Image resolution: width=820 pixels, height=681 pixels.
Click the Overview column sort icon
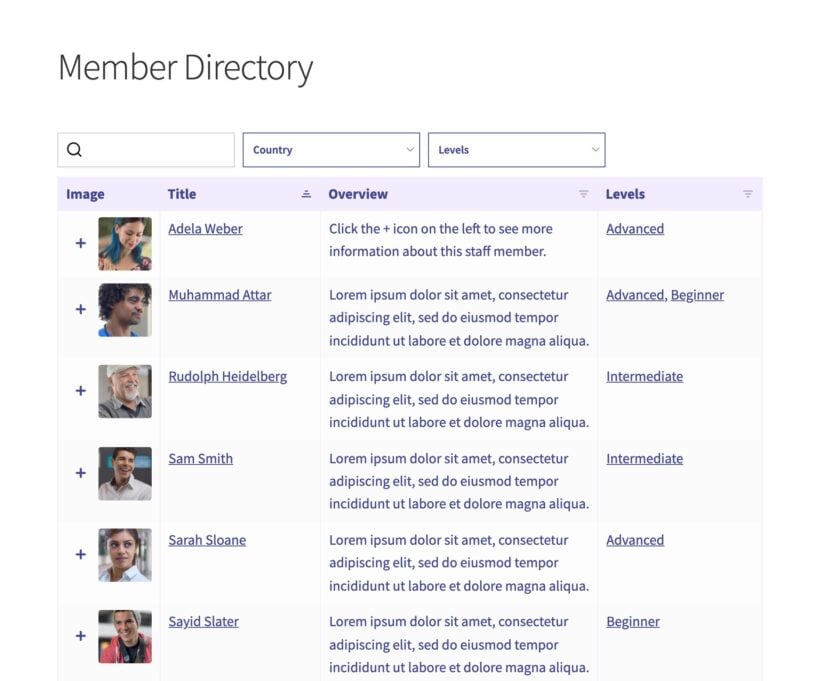click(584, 194)
